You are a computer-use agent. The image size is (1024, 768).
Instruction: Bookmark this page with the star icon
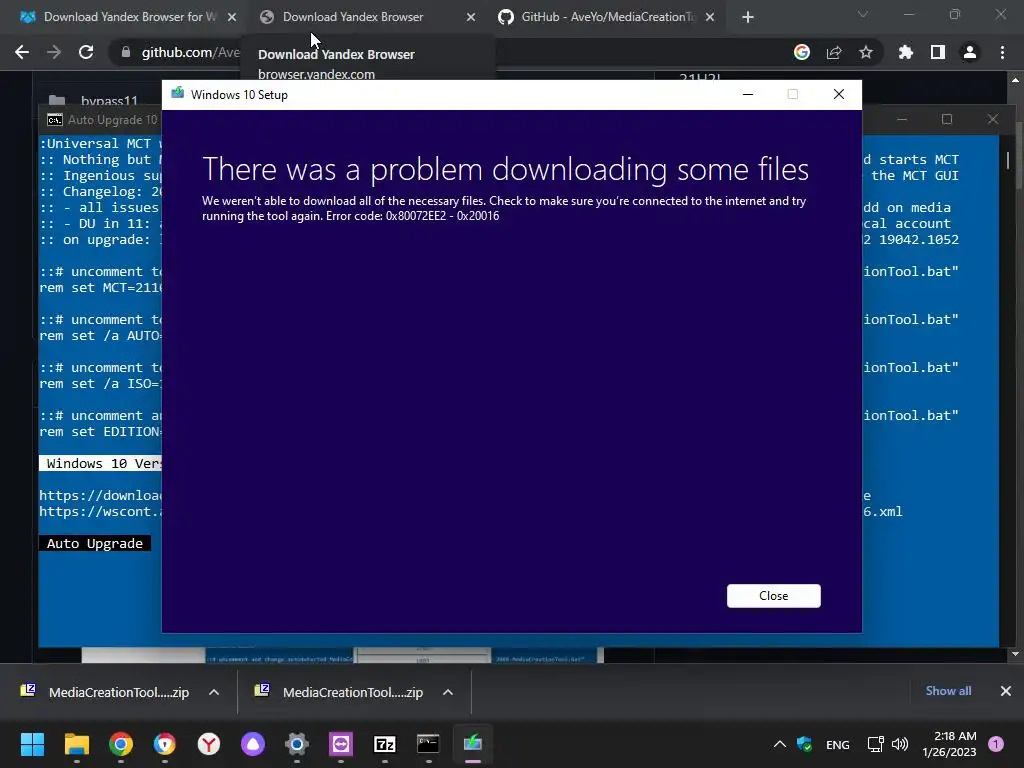866,52
